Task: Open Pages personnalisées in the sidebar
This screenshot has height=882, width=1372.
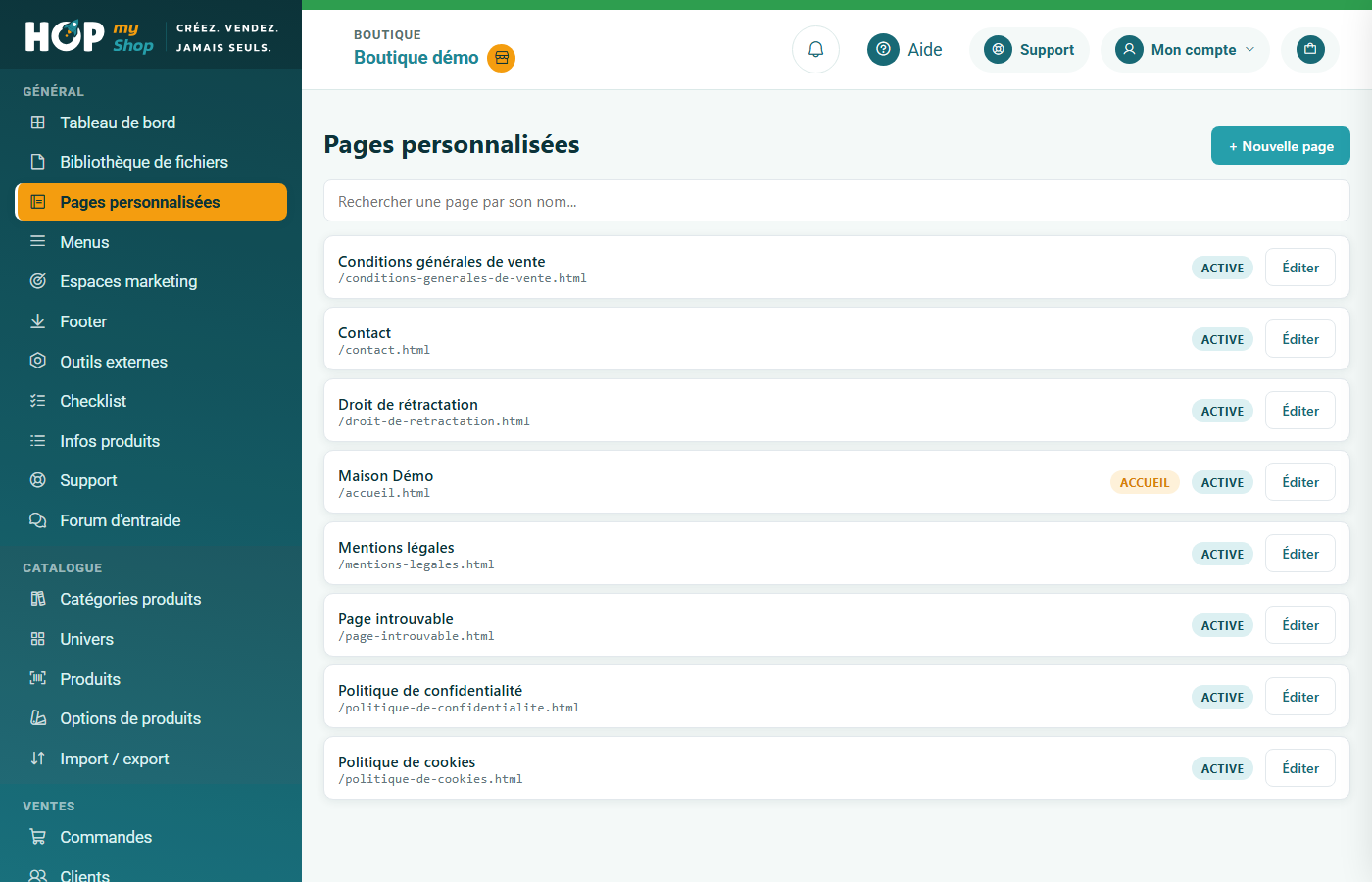Action: click(x=151, y=202)
